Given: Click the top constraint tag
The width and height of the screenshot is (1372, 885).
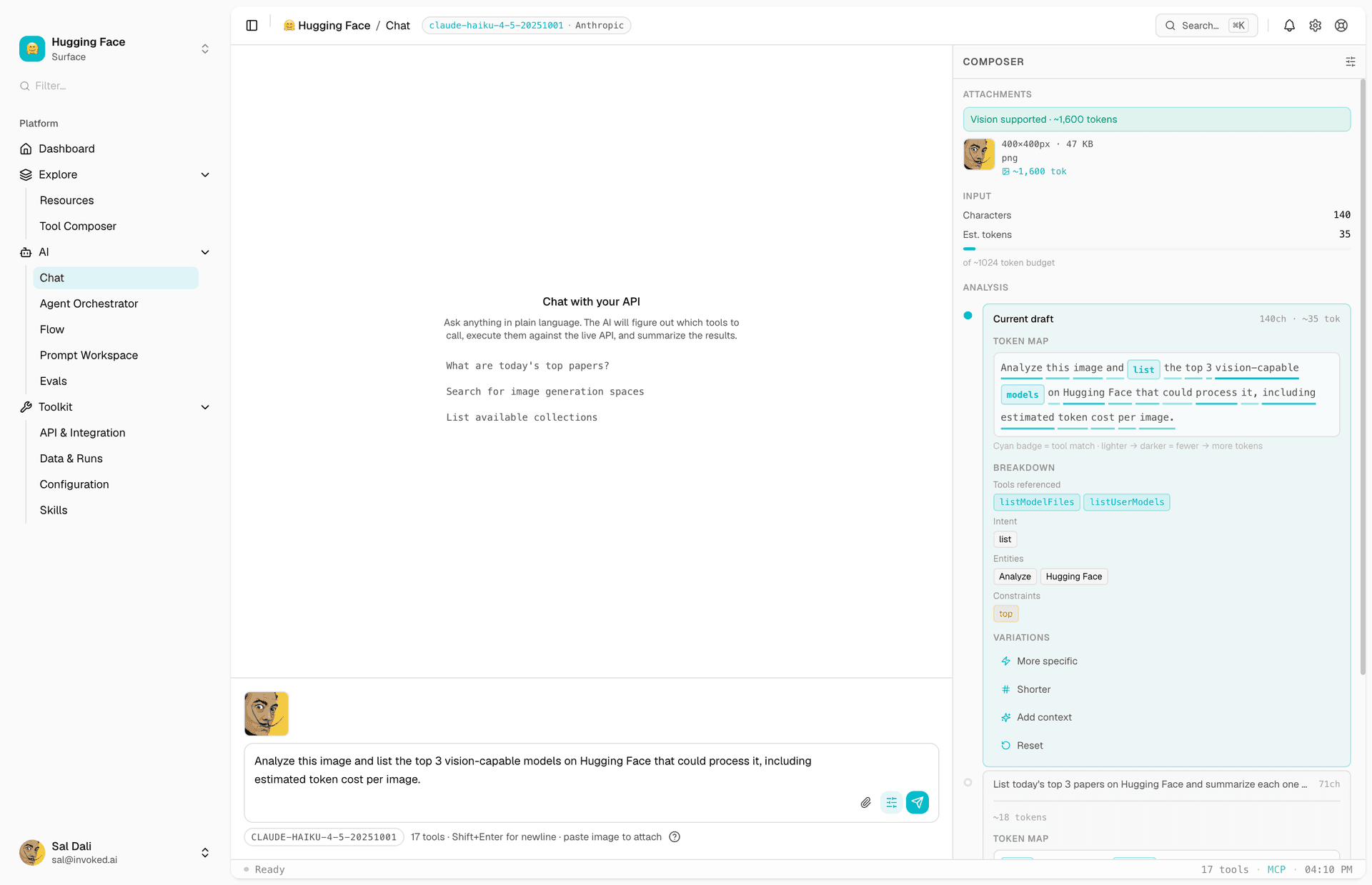Looking at the screenshot, I should (x=1005, y=614).
